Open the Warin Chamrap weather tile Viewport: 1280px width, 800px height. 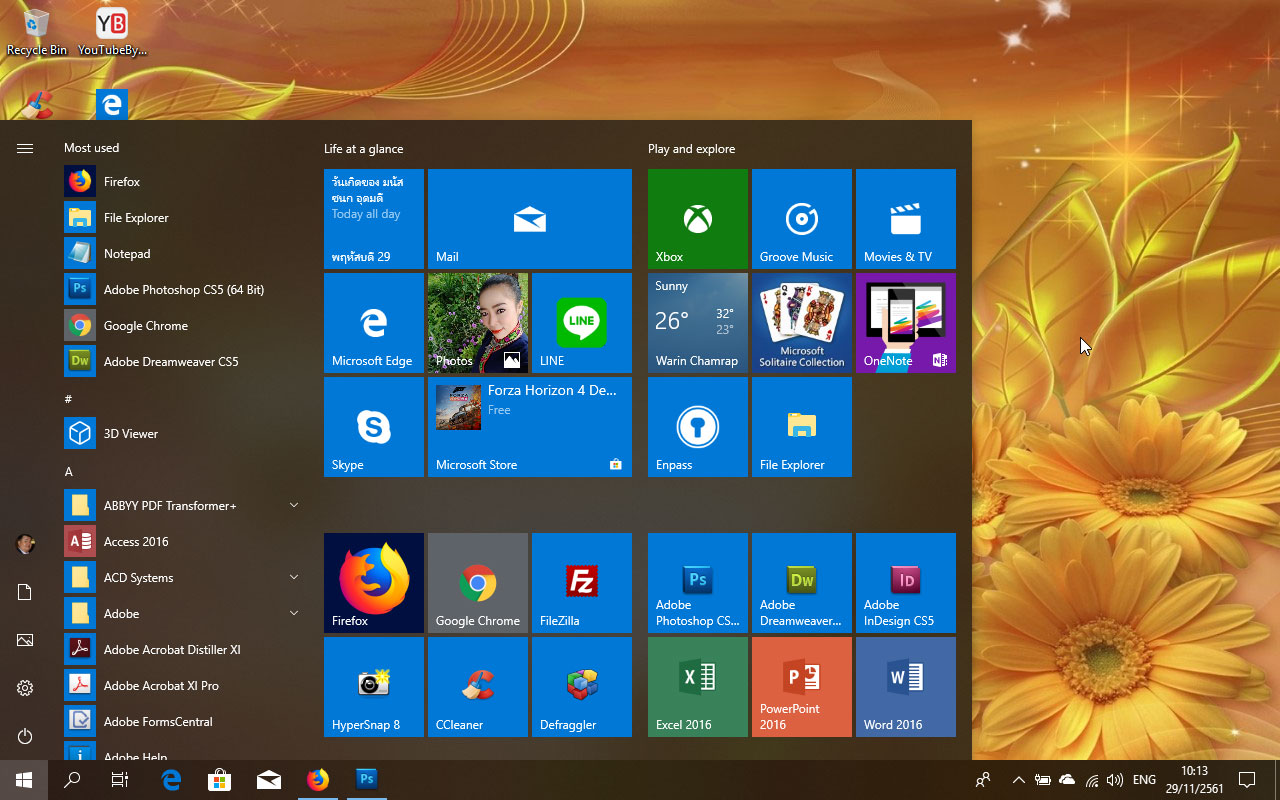coord(697,323)
